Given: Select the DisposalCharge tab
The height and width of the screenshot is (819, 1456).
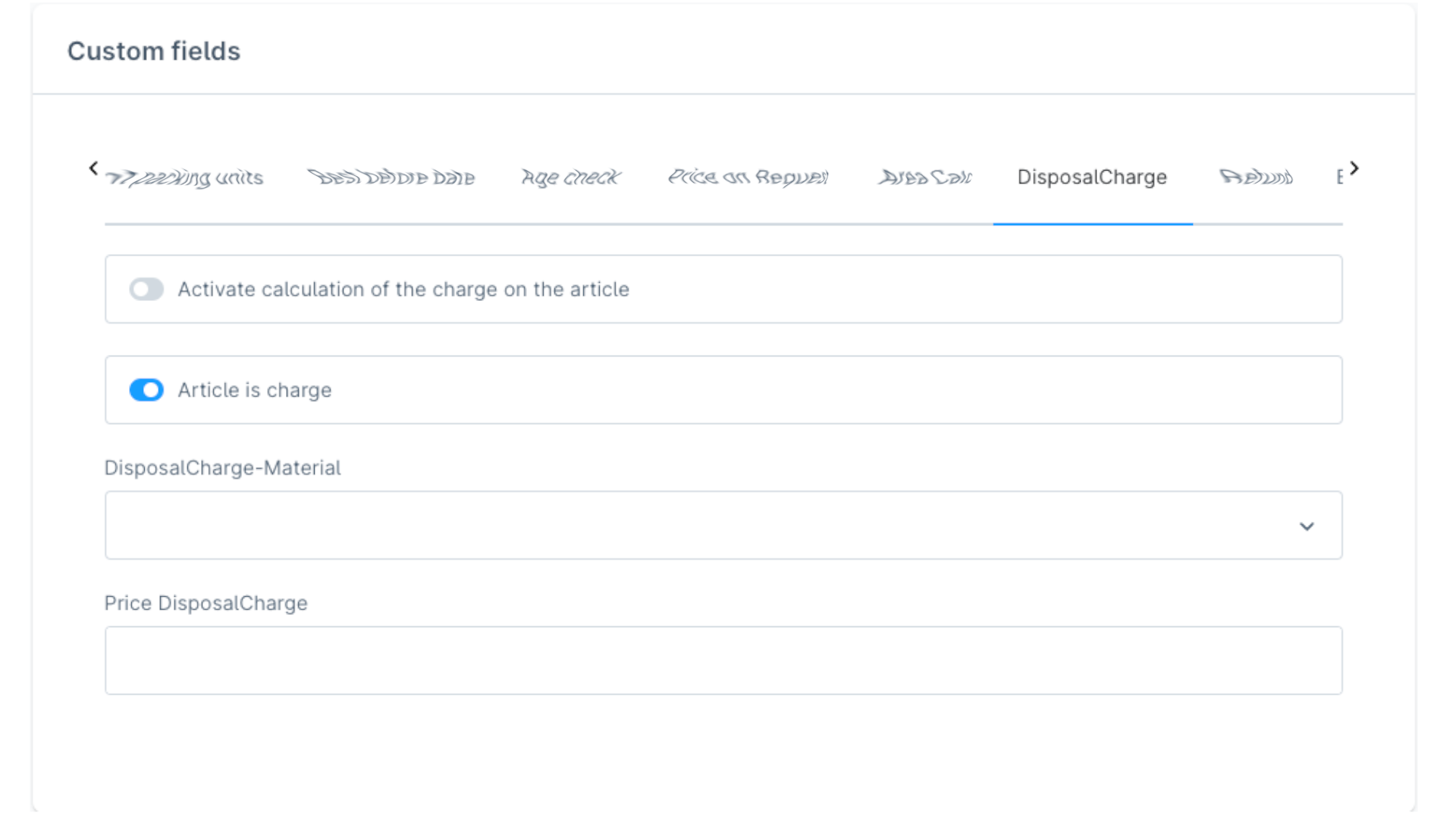Looking at the screenshot, I should [x=1092, y=177].
